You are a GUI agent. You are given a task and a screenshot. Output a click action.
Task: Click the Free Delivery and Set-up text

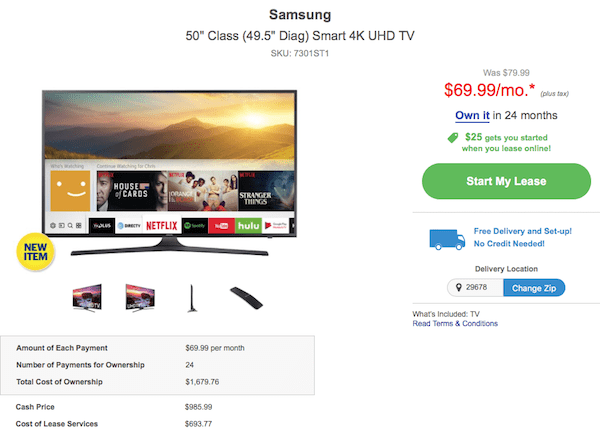523,231
